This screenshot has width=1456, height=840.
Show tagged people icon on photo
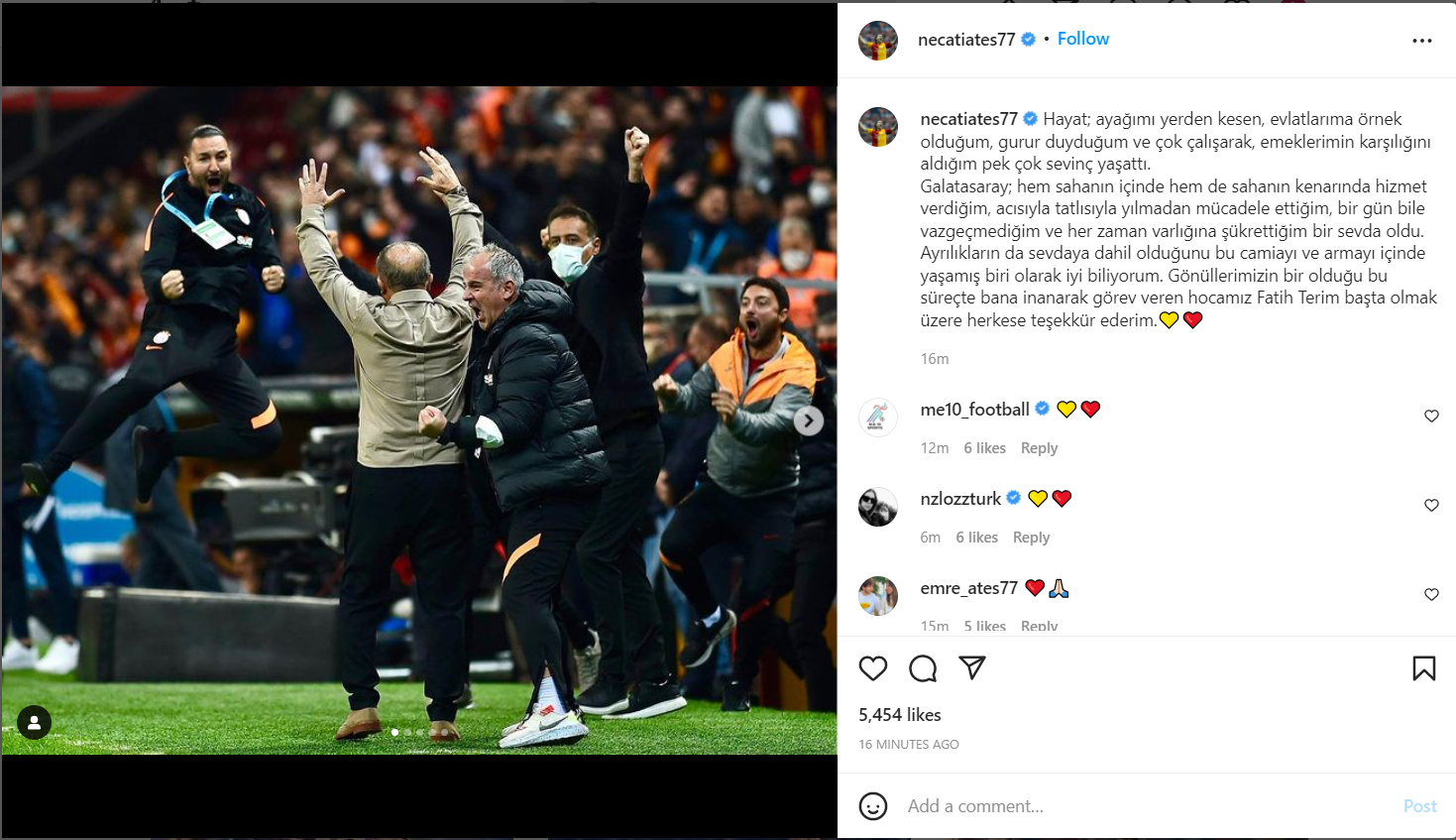[34, 723]
